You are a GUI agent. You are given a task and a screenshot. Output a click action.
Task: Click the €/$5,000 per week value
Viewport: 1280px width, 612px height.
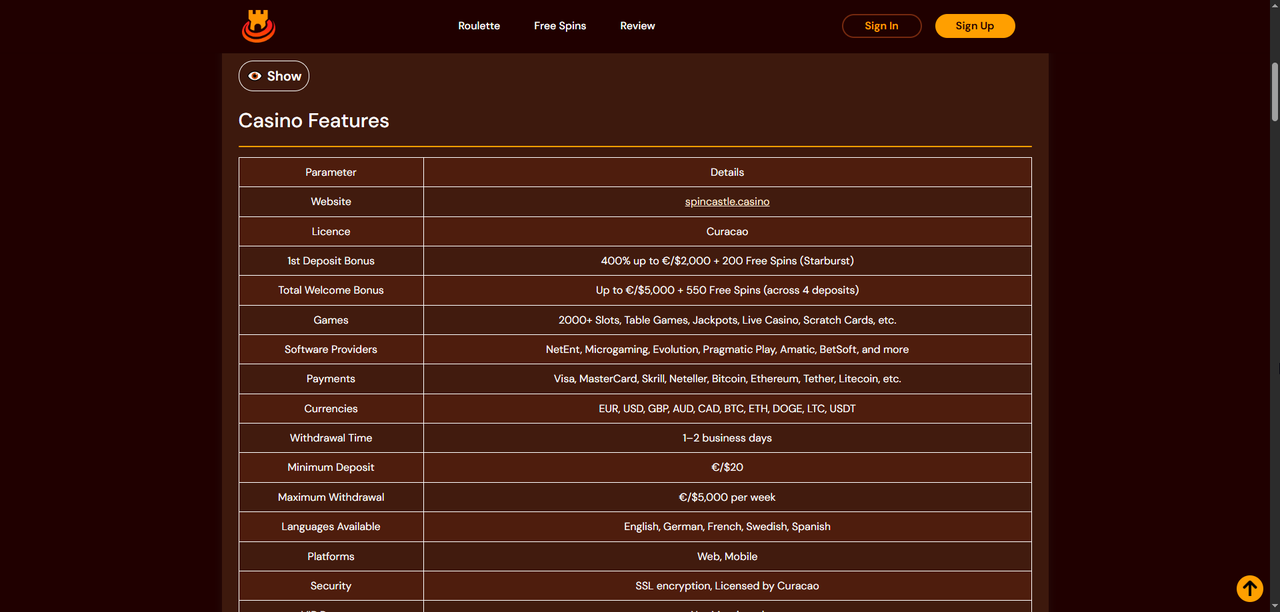727,497
